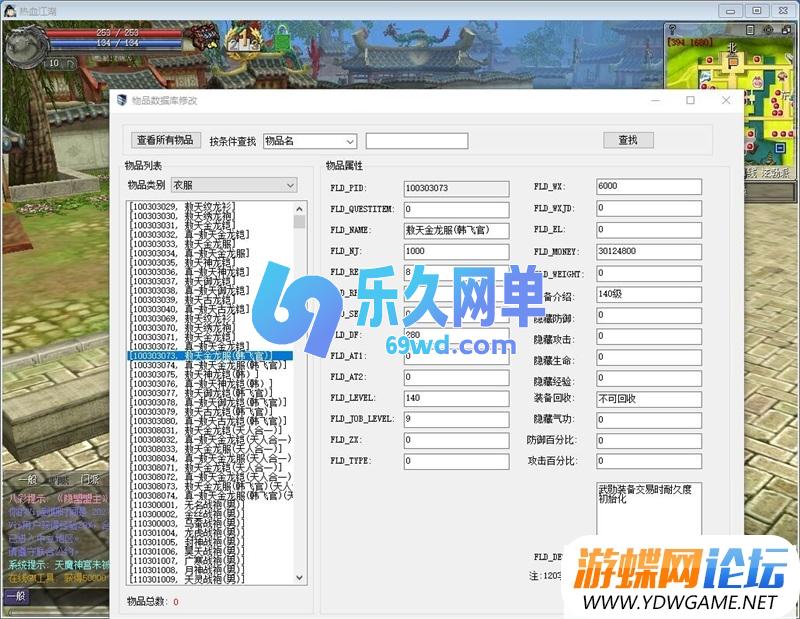Click the search text input box
Image resolution: width=800 pixels, height=619 pixels.
[417, 141]
